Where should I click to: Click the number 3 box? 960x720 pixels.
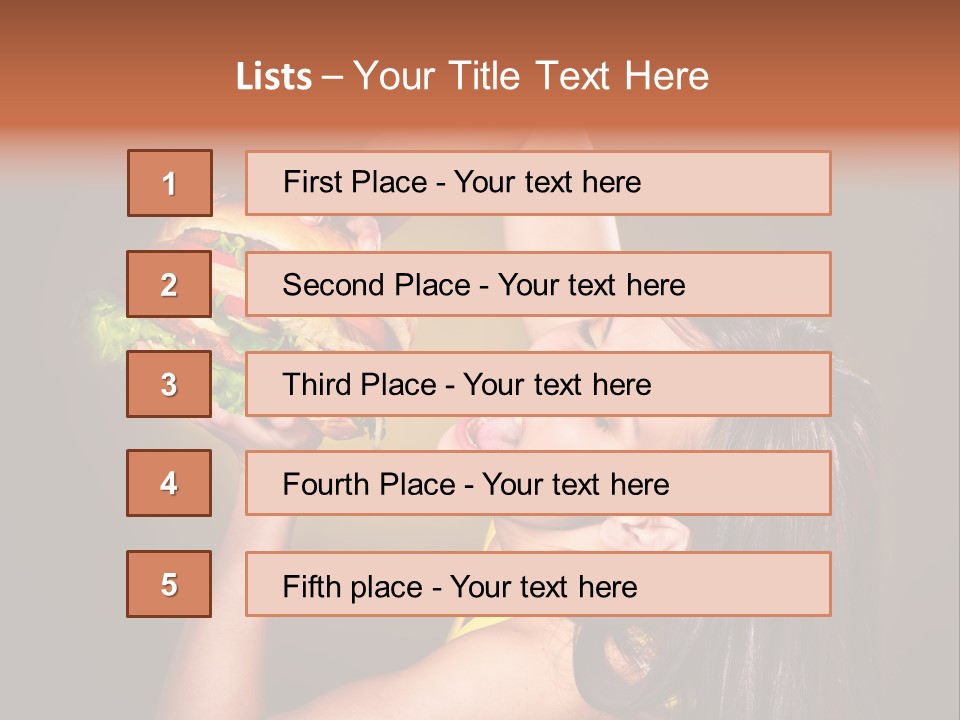coord(169,384)
